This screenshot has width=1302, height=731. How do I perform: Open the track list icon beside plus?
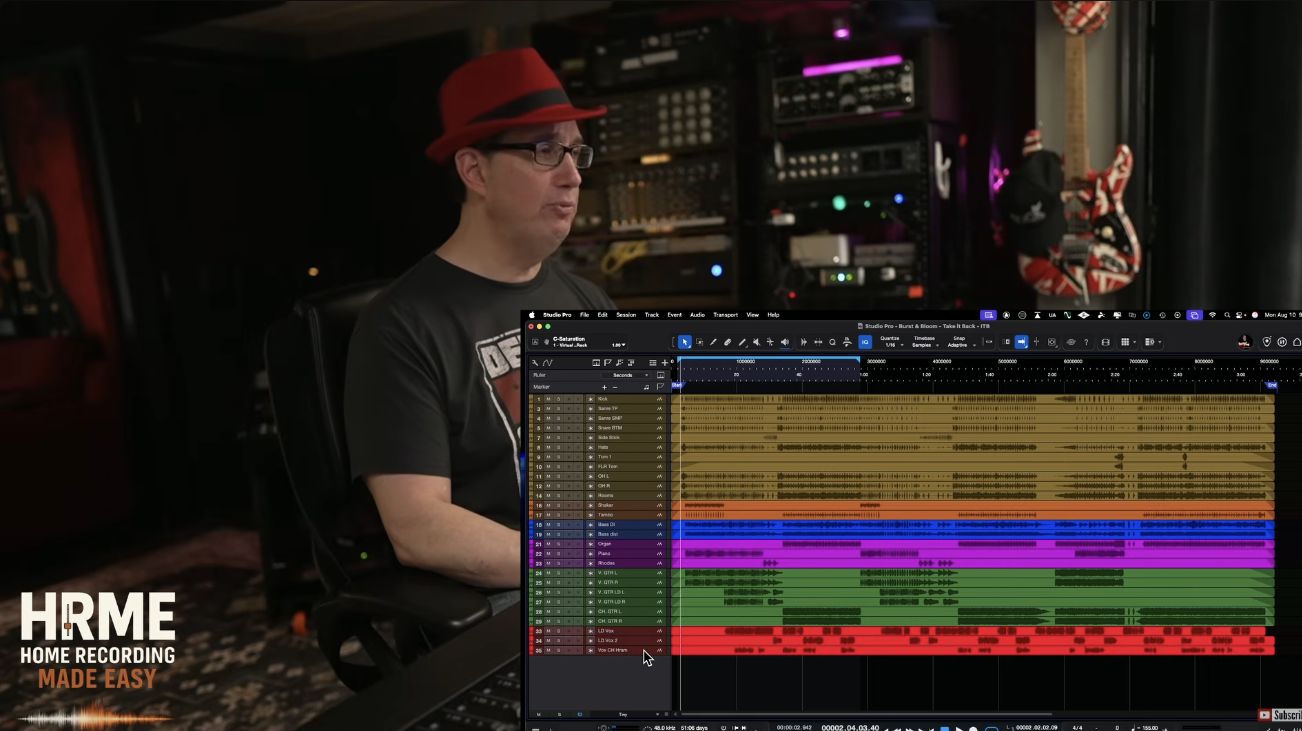653,363
